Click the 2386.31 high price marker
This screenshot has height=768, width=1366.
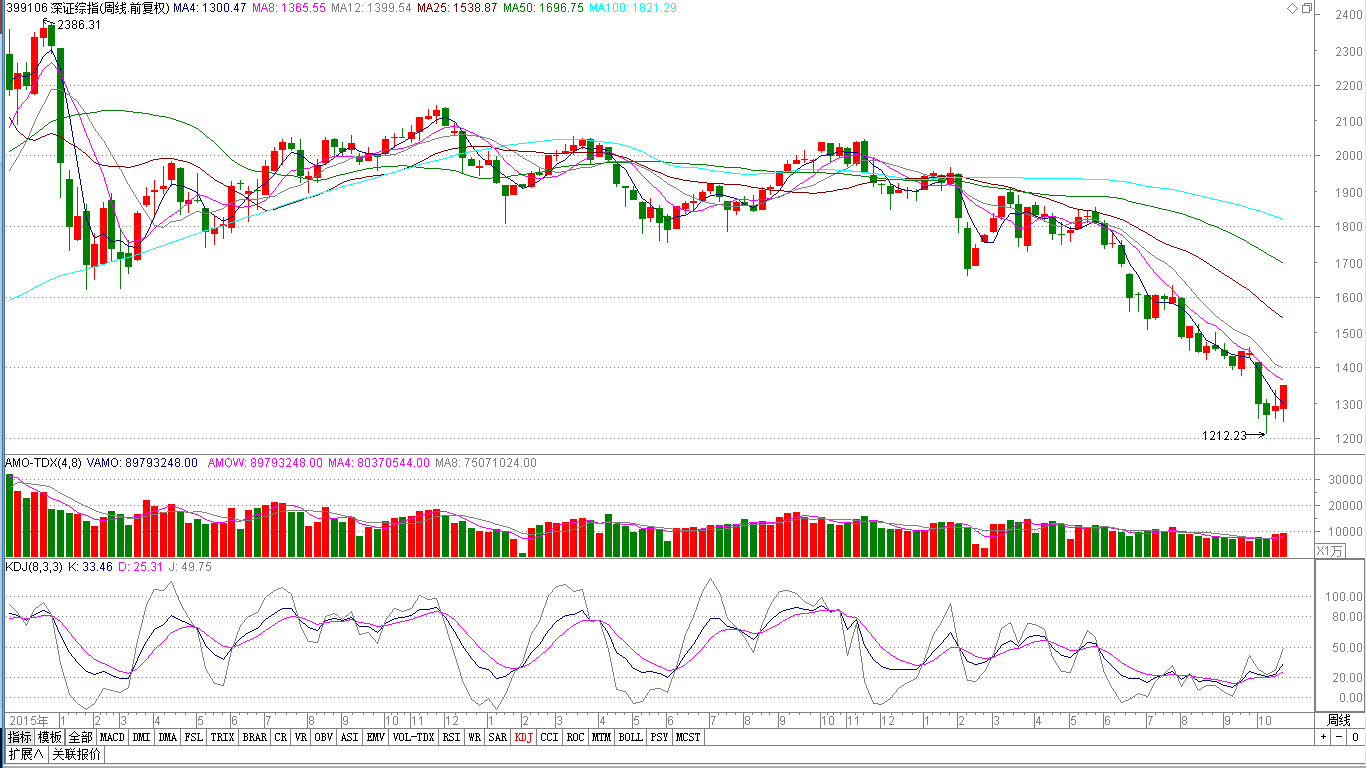78,25
